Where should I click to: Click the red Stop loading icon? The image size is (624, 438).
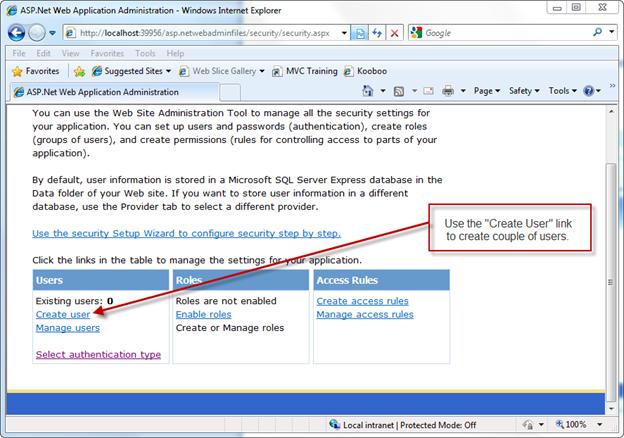(x=394, y=33)
